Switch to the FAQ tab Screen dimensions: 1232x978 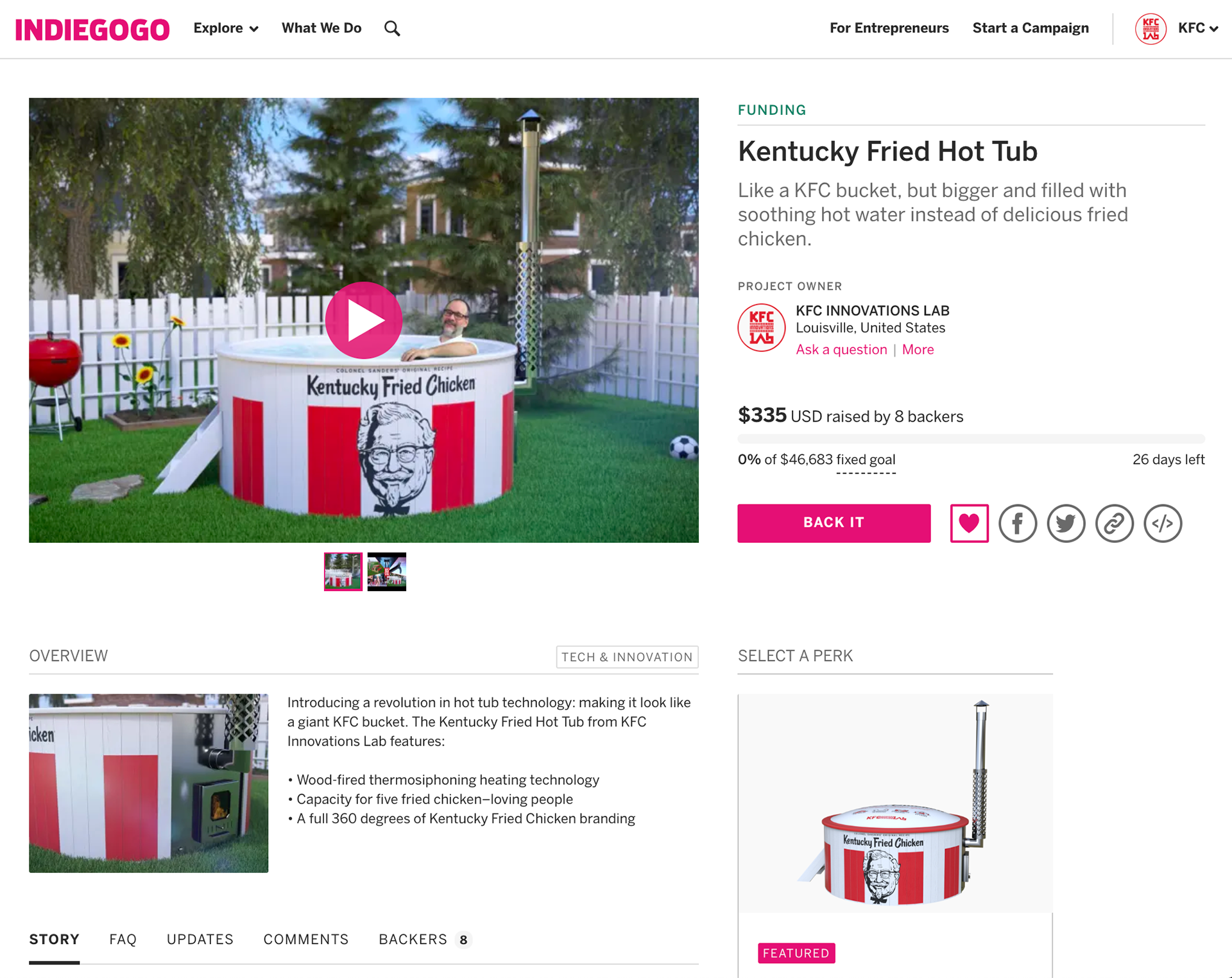coord(123,939)
